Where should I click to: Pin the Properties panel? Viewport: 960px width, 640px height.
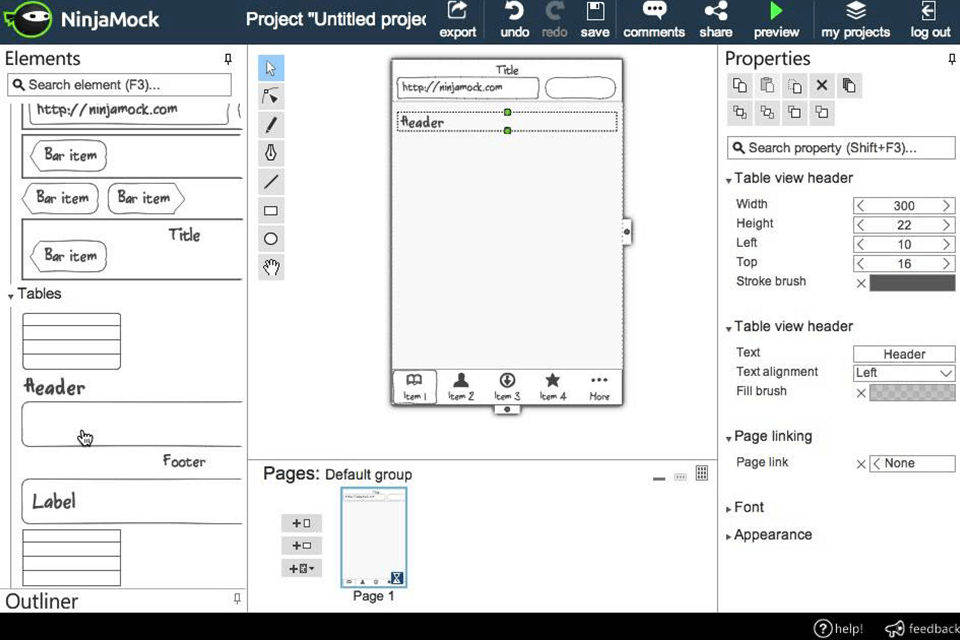click(x=951, y=59)
